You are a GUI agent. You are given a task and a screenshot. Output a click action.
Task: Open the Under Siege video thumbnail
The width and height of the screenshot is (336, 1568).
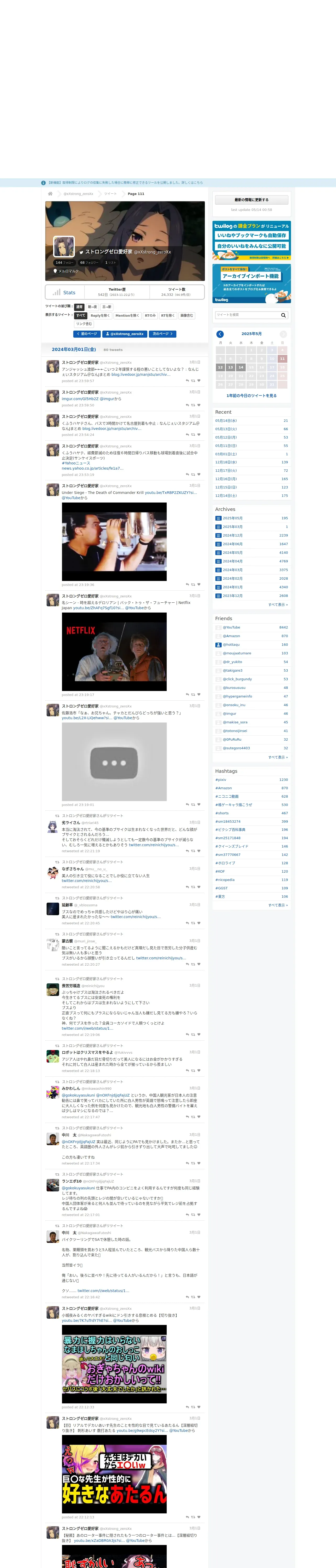(114, 541)
